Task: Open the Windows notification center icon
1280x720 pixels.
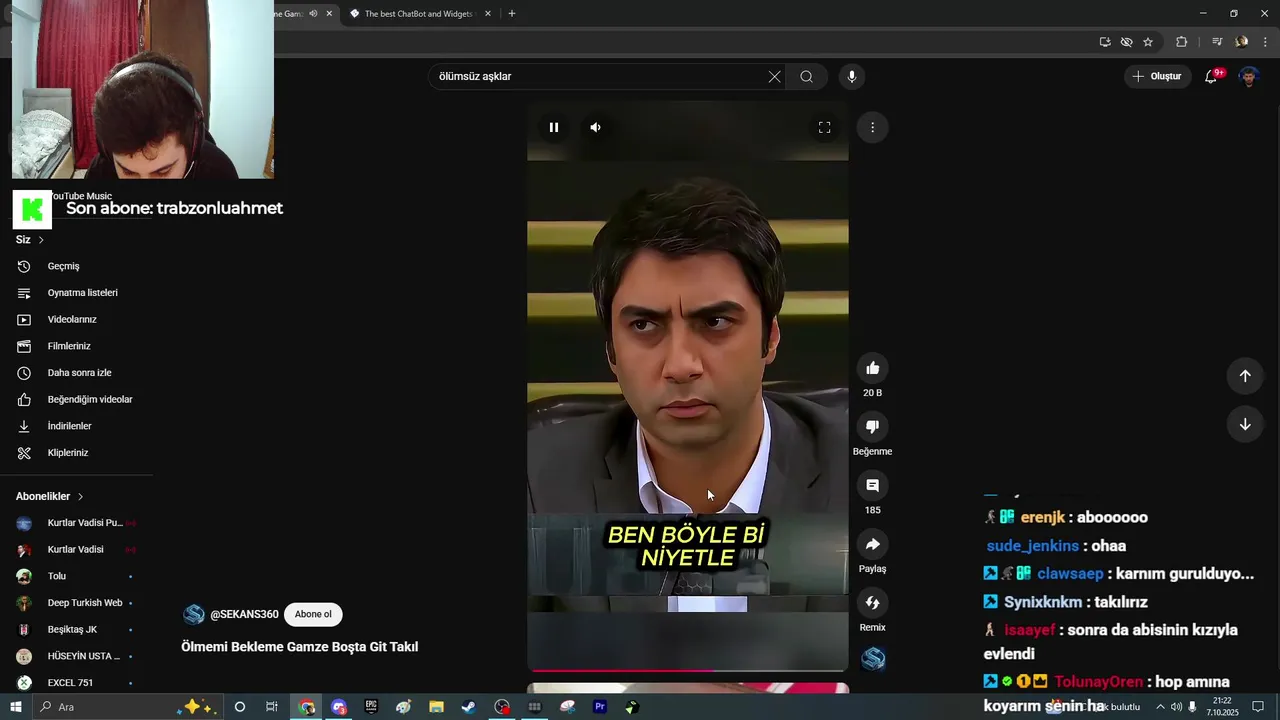Action: point(1258,707)
